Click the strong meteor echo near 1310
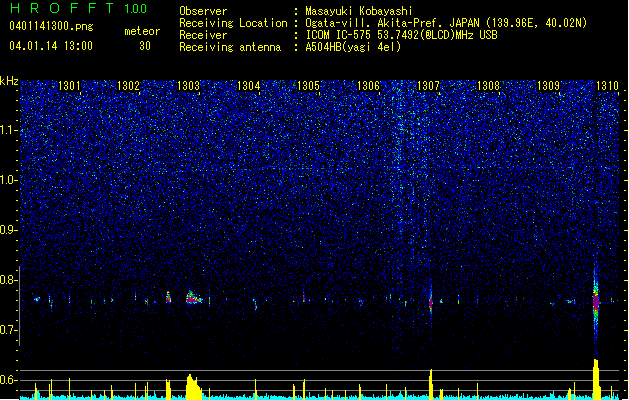Image resolution: width=629 pixels, height=400 pixels. click(596, 302)
